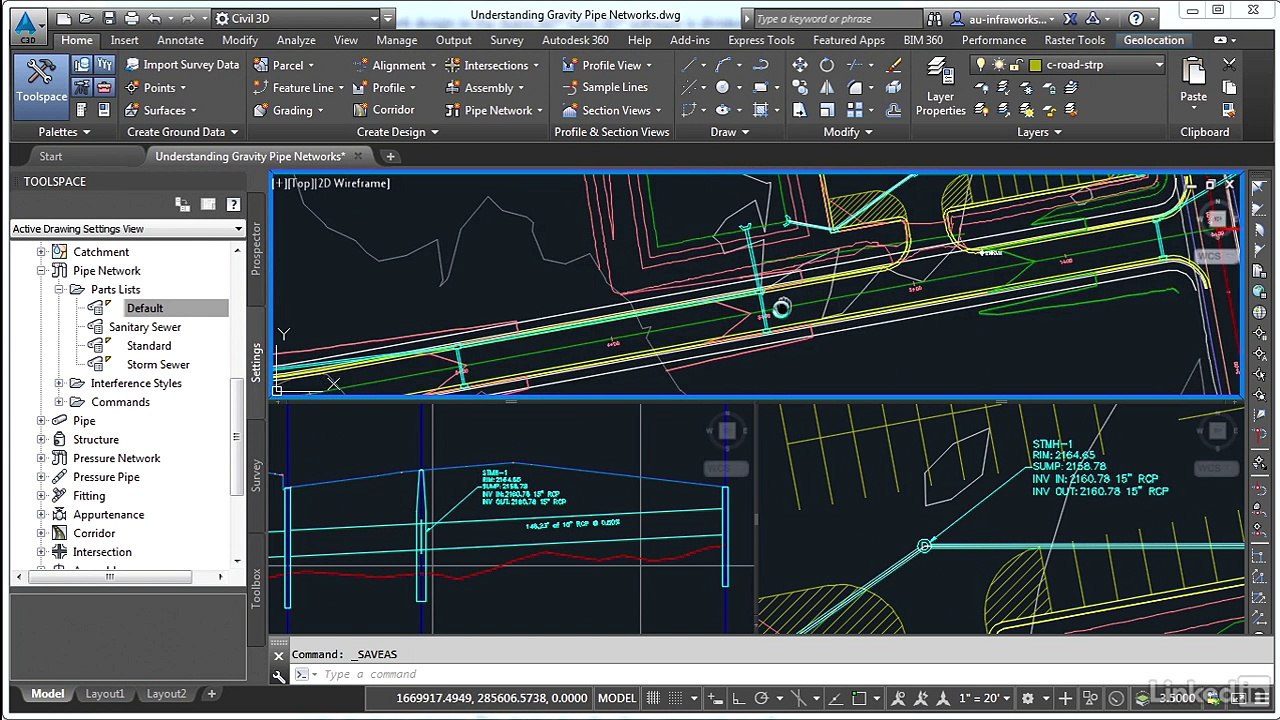Image resolution: width=1280 pixels, height=720 pixels.
Task: Open Toolspace help icon
Action: click(x=233, y=204)
